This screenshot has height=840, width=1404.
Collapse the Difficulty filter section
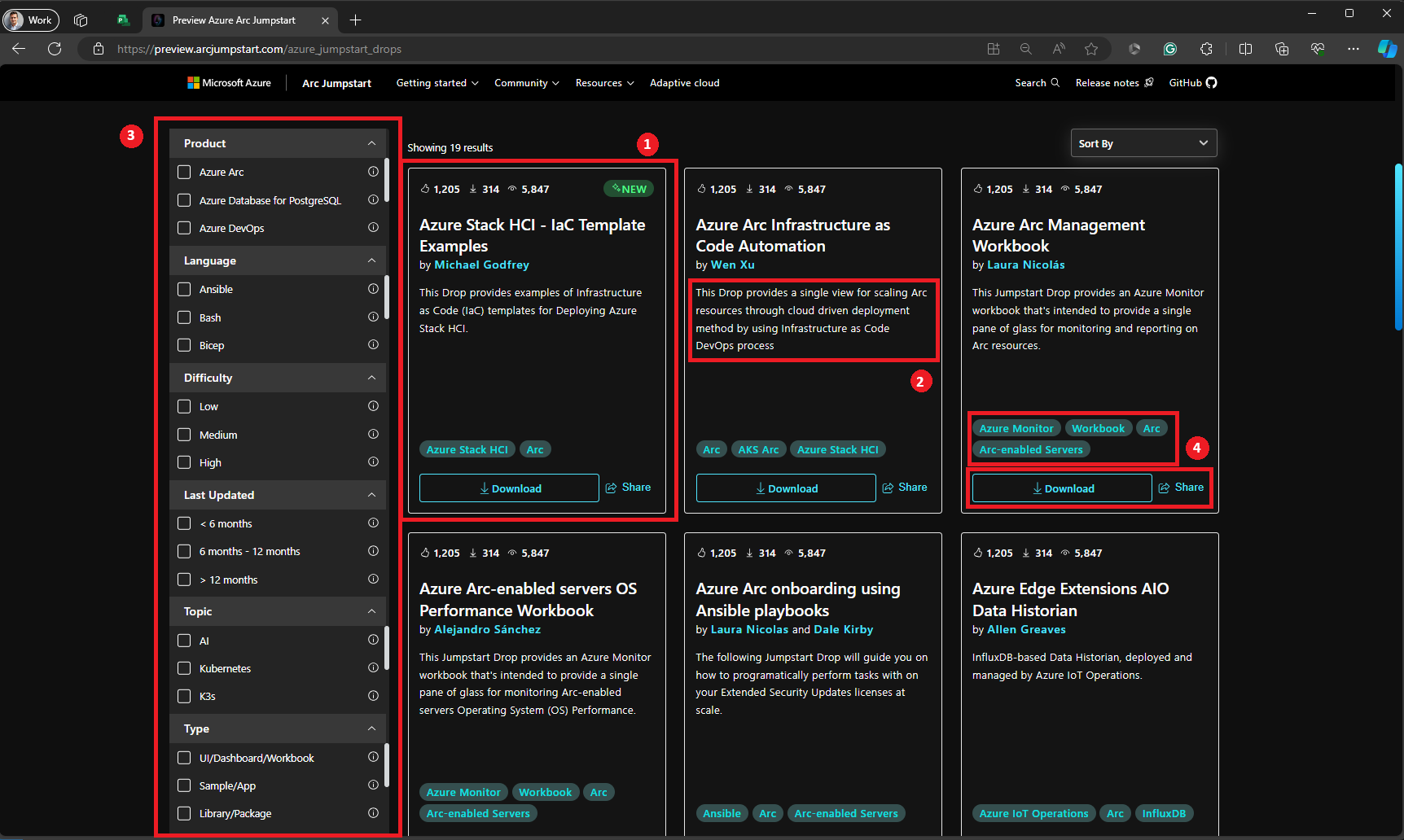(371, 378)
